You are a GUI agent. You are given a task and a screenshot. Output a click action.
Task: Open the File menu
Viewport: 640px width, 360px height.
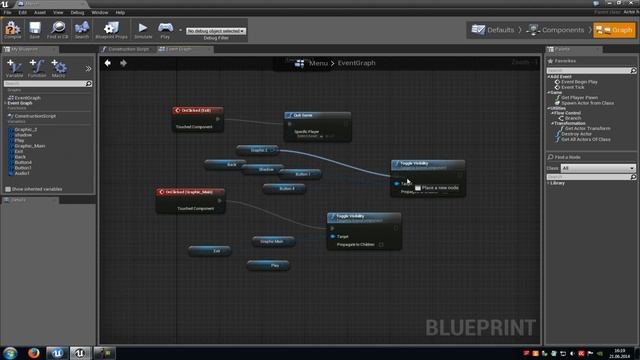(x=7, y=13)
